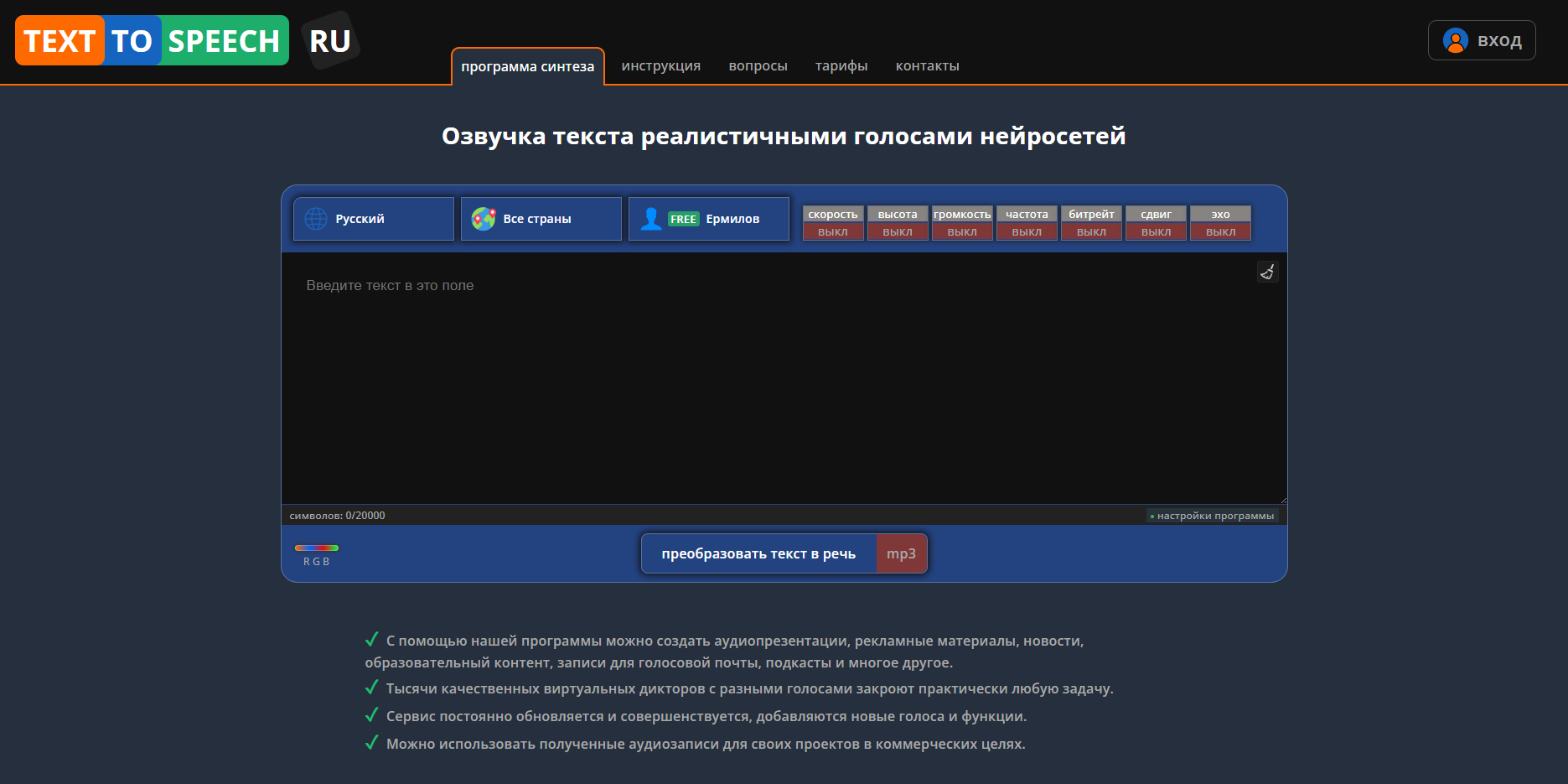Image resolution: width=1568 pixels, height=784 pixels.
Task: Click the RGB color strip control
Action: coord(317,548)
